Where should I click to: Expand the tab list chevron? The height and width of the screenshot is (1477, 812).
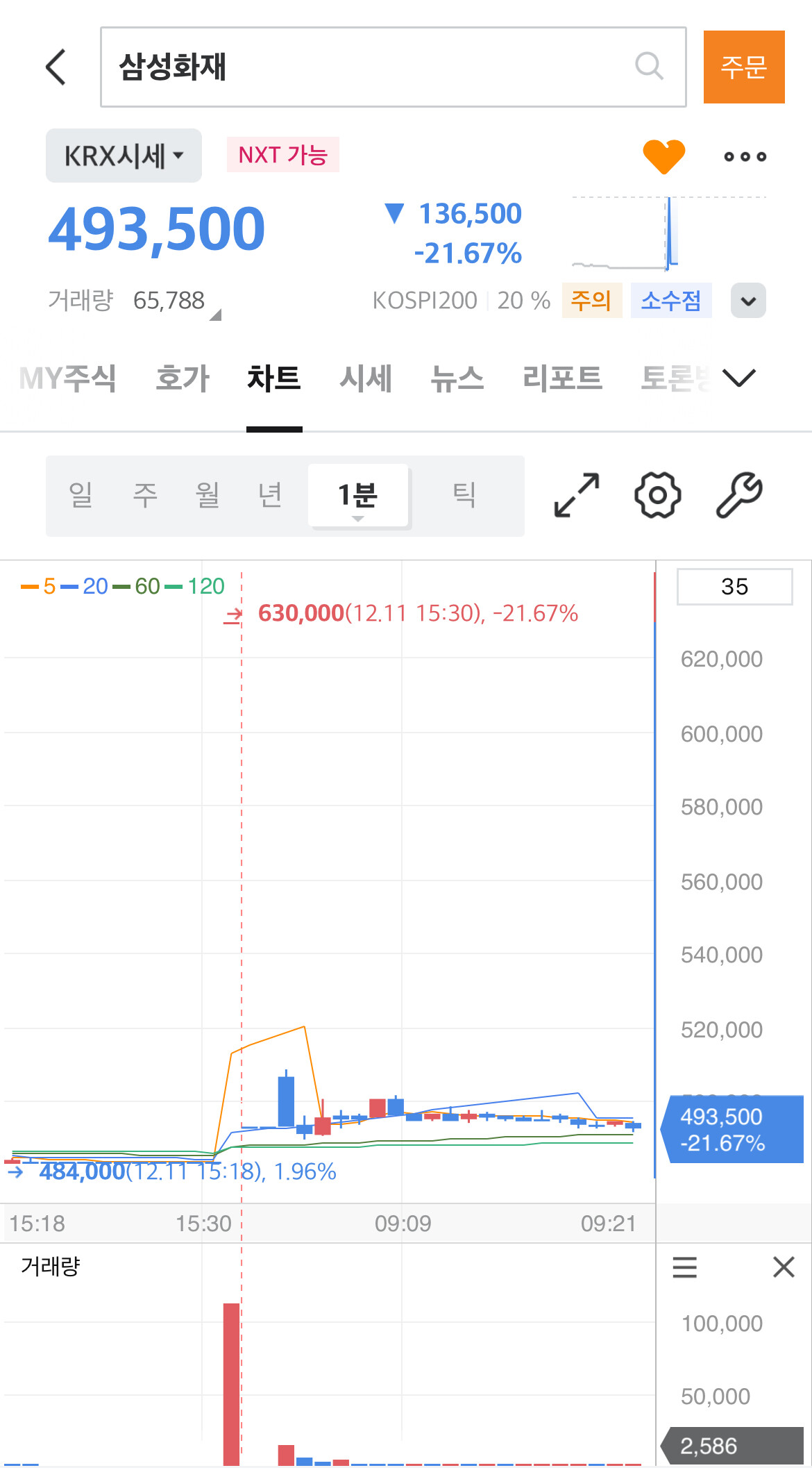coord(738,378)
